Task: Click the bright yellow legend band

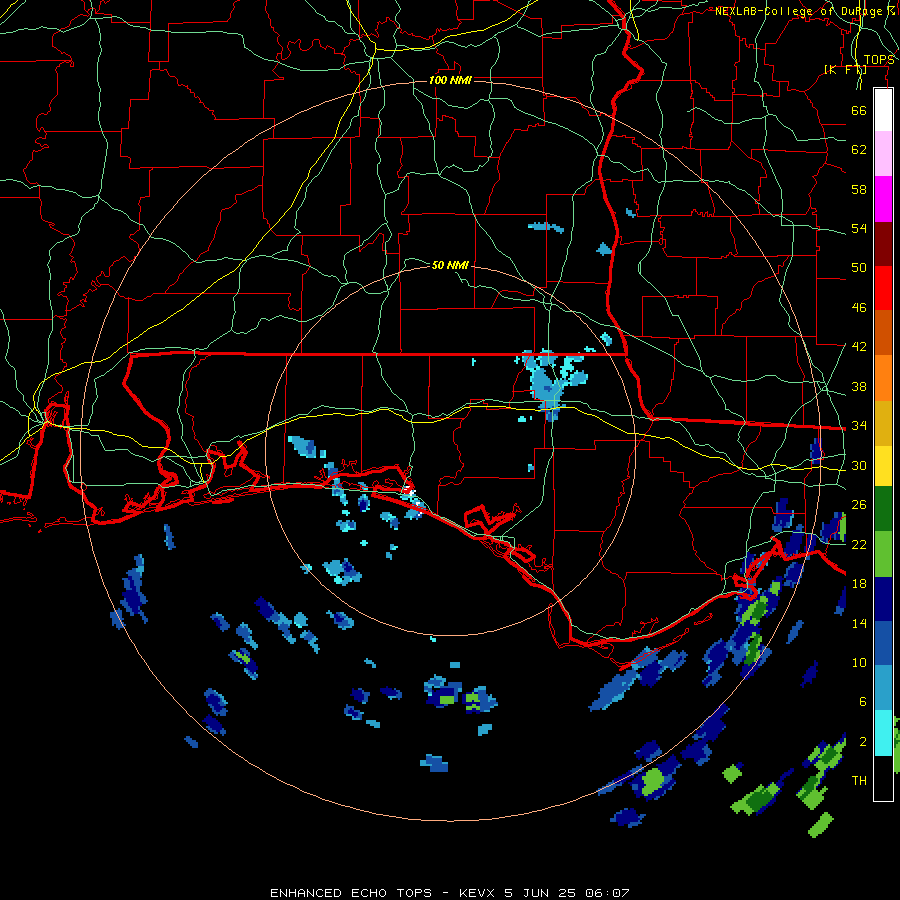Action: pos(883,466)
